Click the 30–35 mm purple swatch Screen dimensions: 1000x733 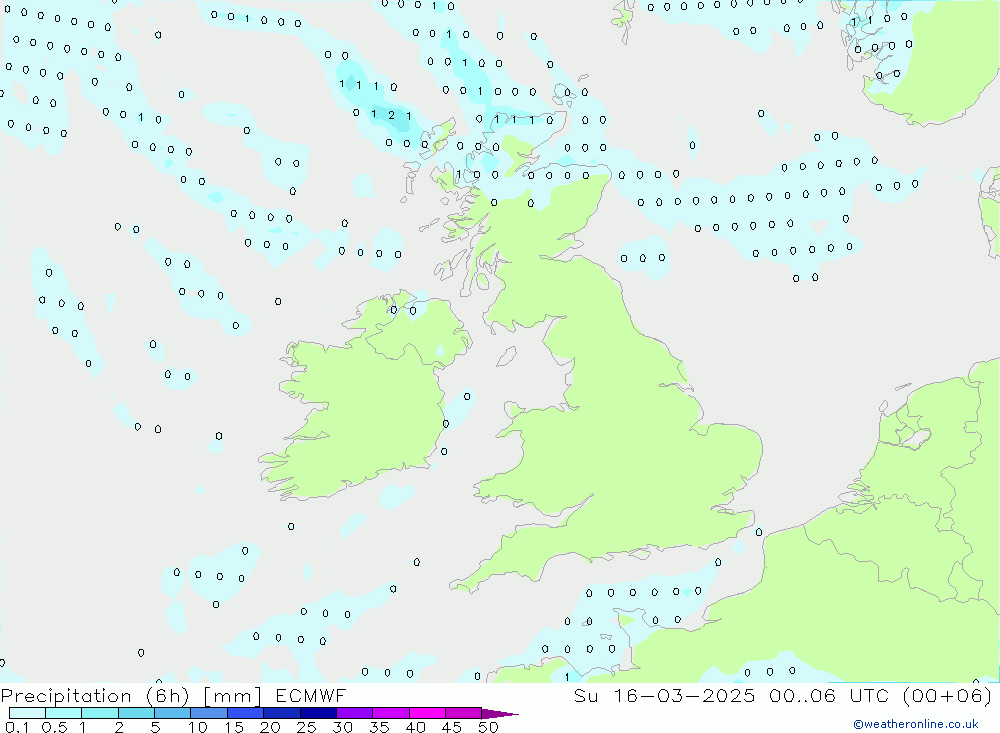click(x=355, y=713)
